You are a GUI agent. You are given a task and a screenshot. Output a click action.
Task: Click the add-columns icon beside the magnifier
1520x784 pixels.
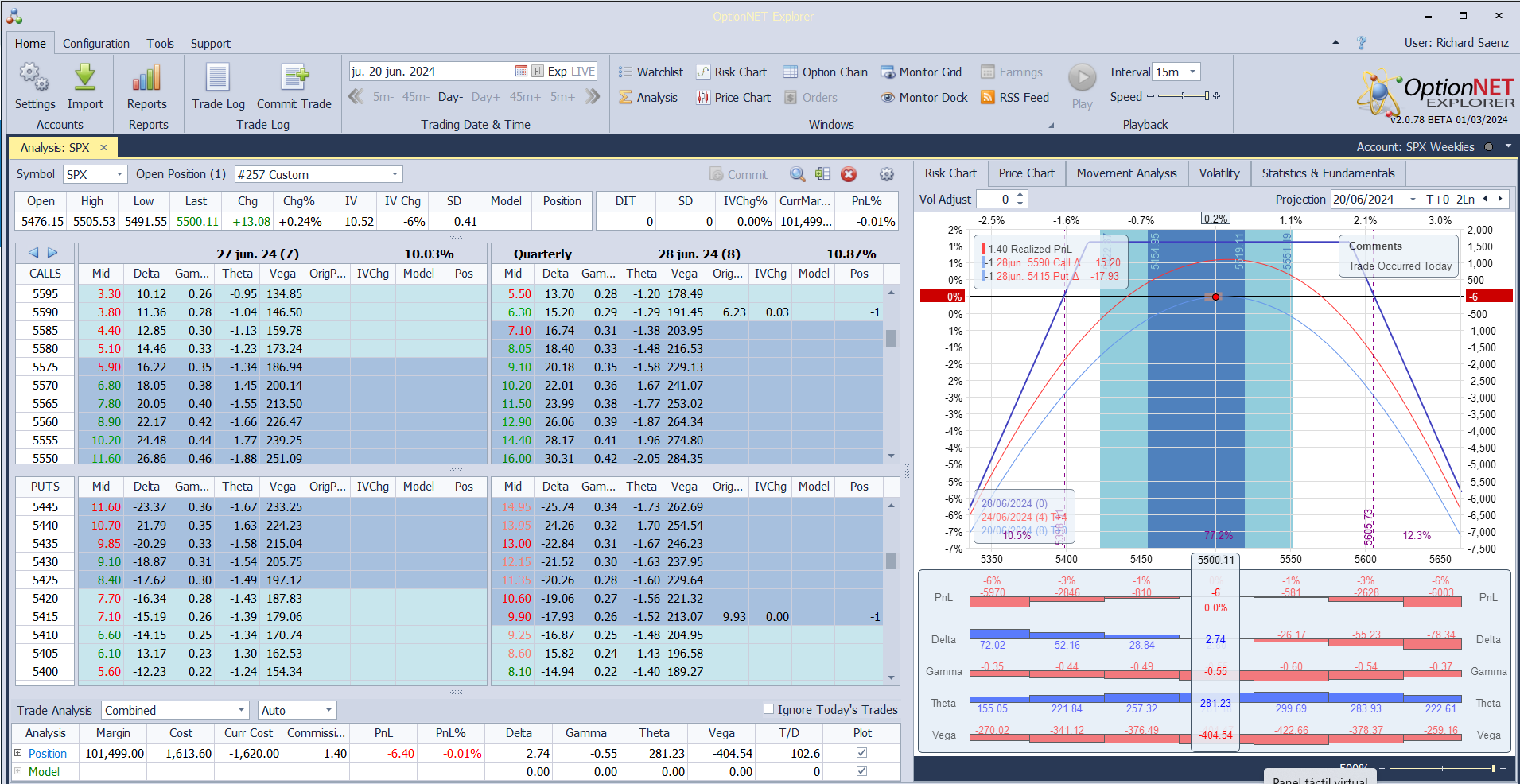click(x=822, y=174)
